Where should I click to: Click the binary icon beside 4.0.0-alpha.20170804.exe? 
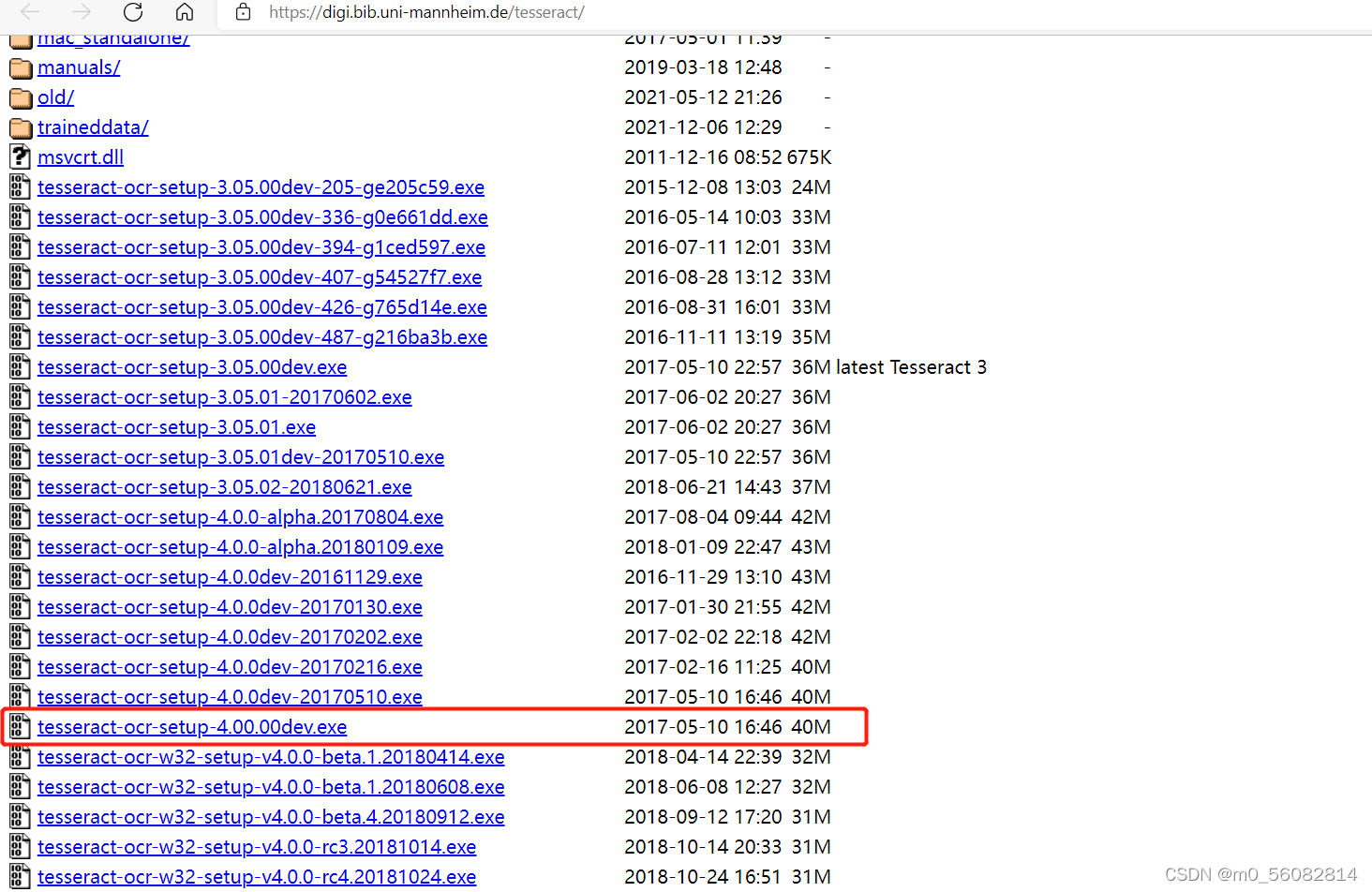coord(21,517)
